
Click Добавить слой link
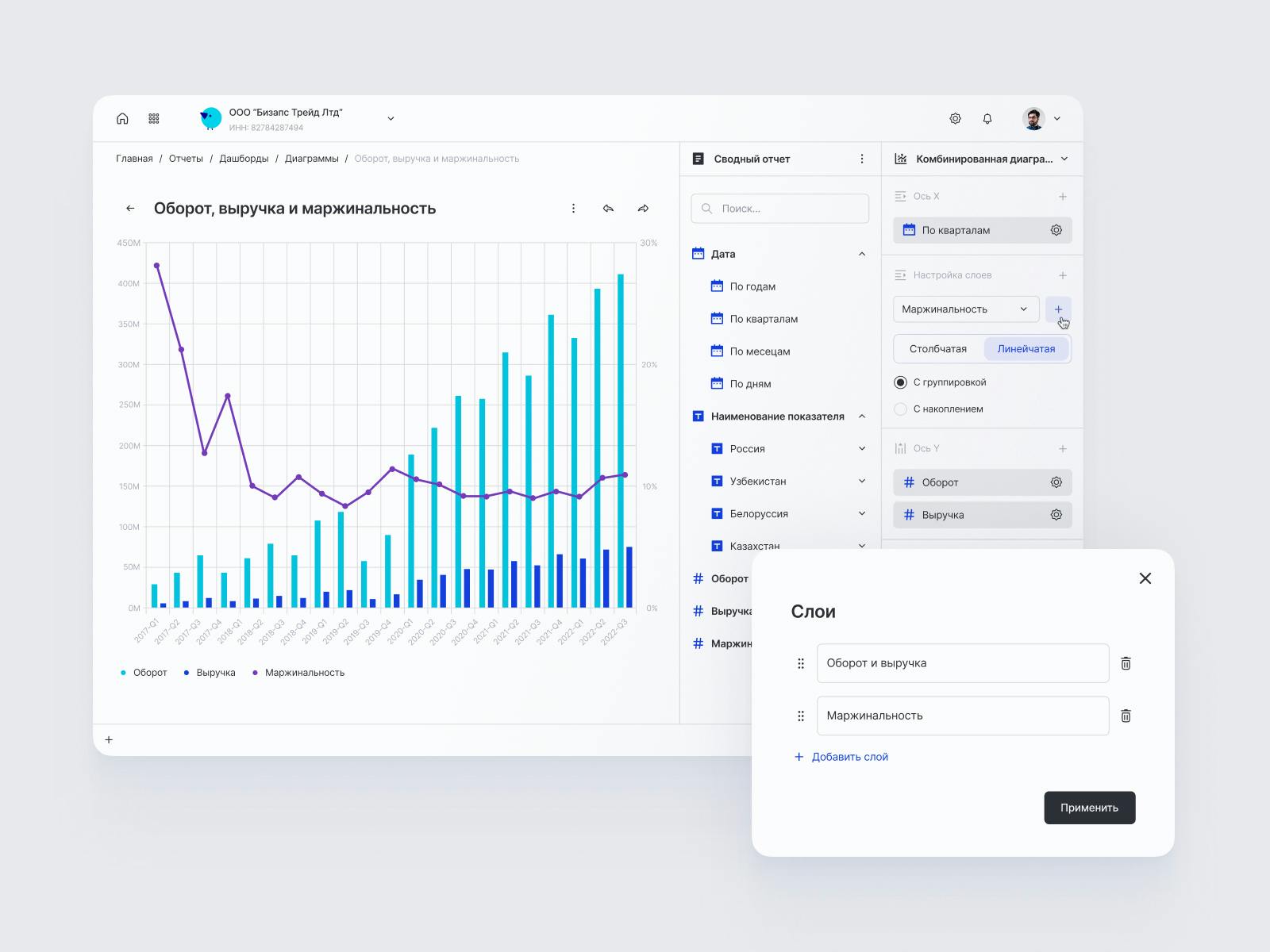(841, 757)
